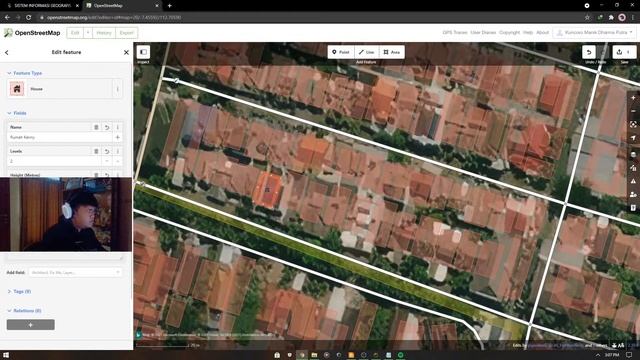Select the Area add-feature tool
Screen dimensions: 640x360
click(392, 52)
